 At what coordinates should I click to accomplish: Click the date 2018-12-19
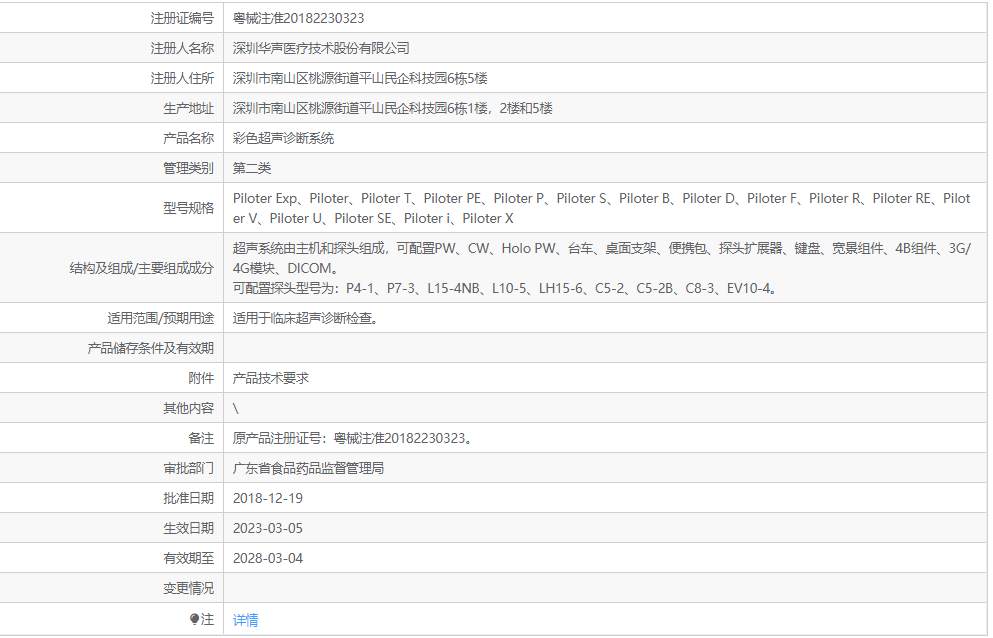pyautogui.click(x=268, y=498)
